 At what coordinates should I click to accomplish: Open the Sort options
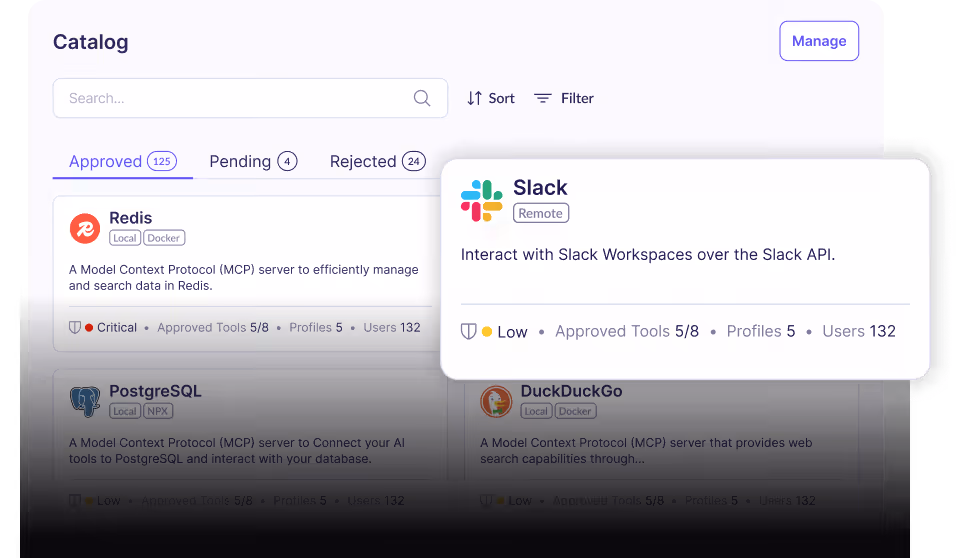[x=491, y=98]
